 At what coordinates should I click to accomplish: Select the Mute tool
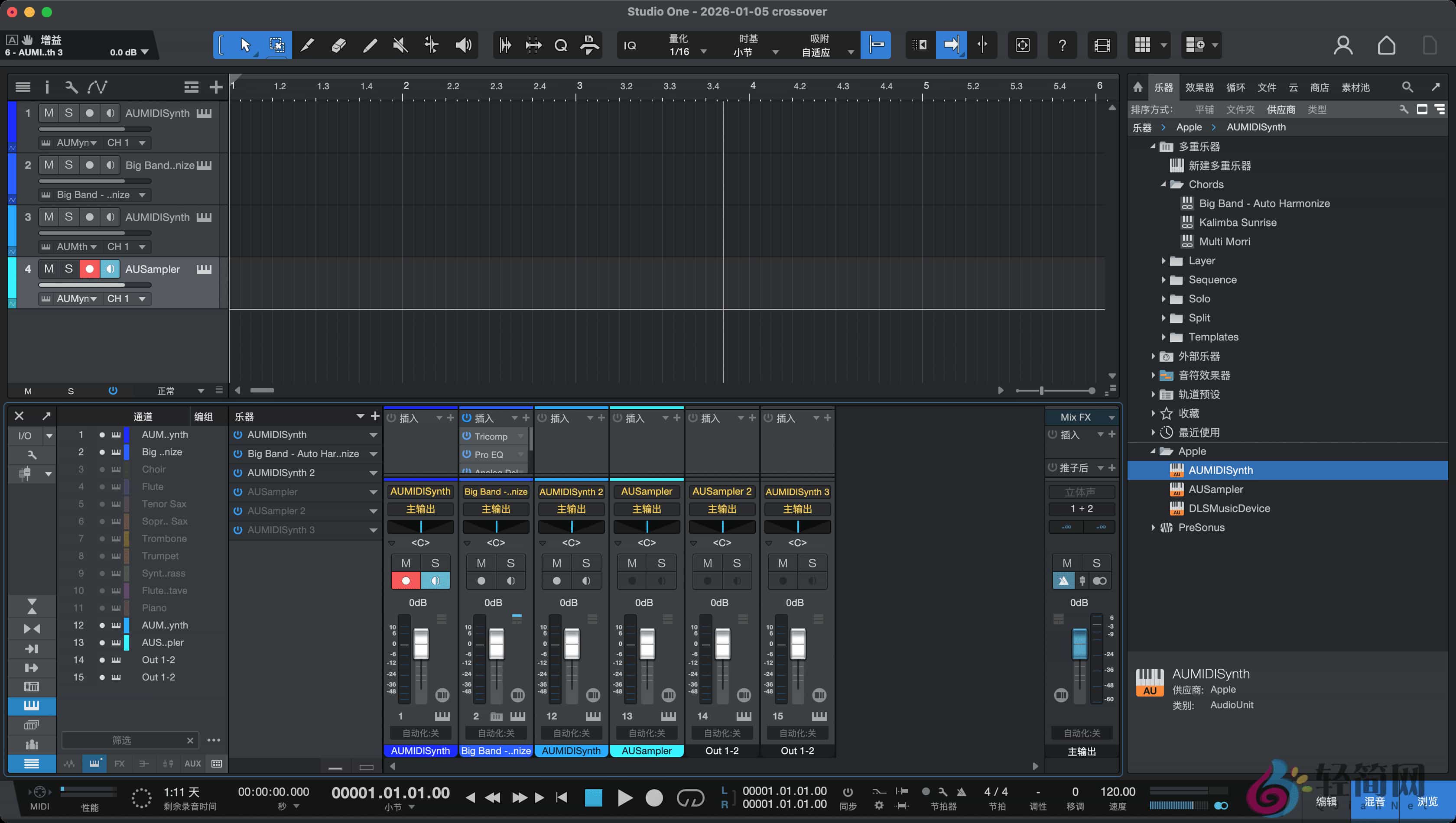click(x=400, y=45)
